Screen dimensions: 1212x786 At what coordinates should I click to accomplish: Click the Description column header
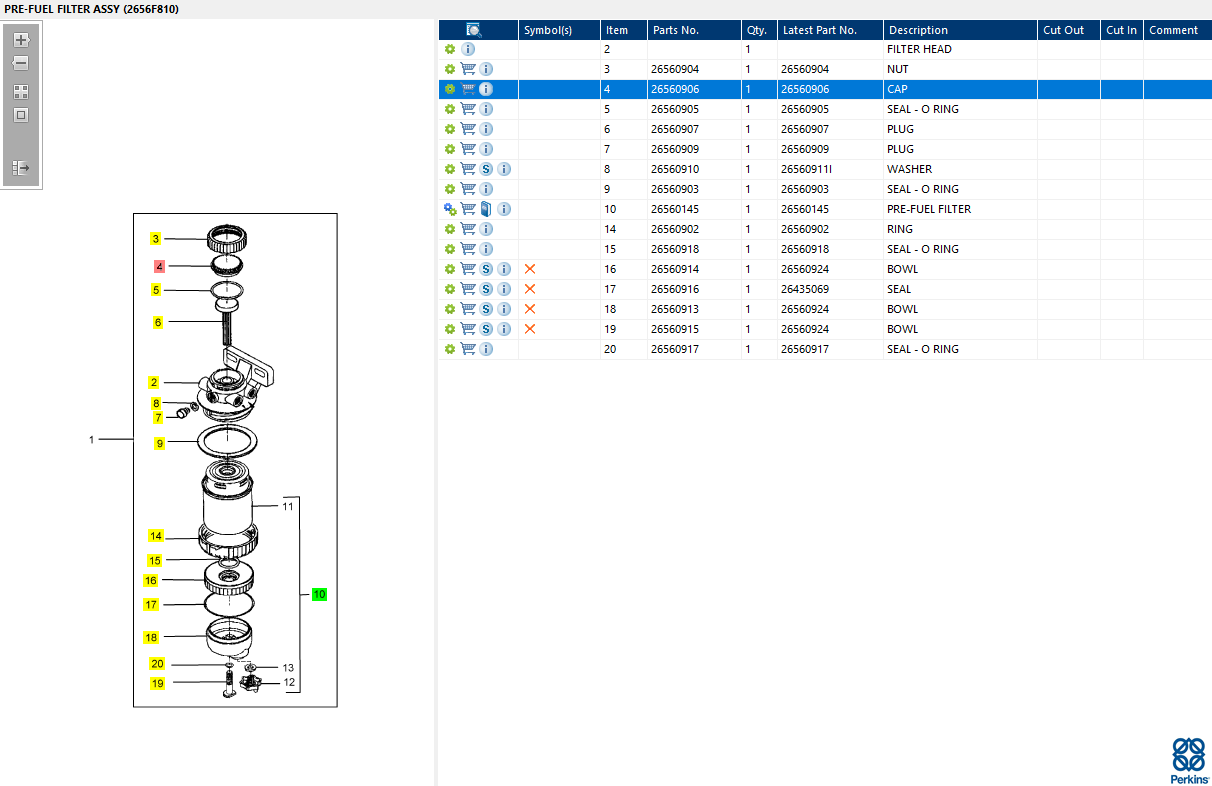click(918, 30)
